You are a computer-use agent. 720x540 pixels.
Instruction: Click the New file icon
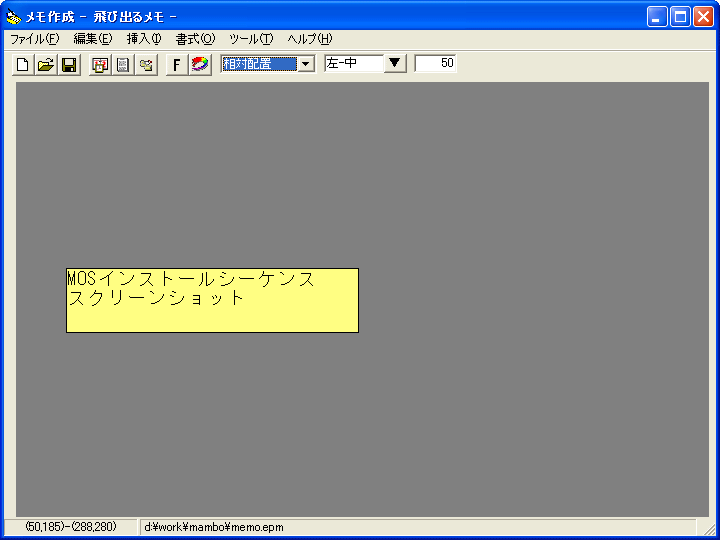click(22, 65)
